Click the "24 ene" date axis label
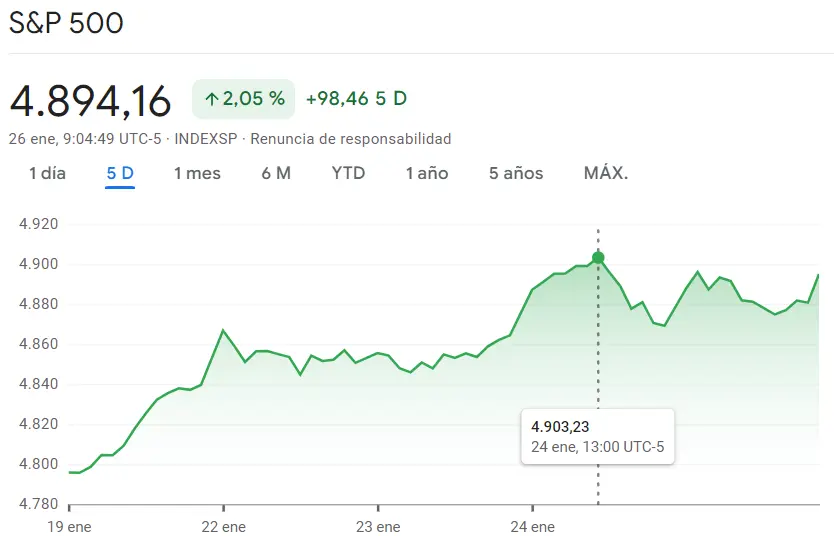 coord(532,527)
